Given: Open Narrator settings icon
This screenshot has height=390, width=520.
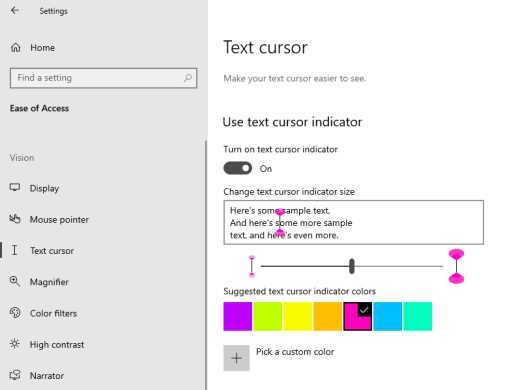Looking at the screenshot, I should tap(15, 375).
